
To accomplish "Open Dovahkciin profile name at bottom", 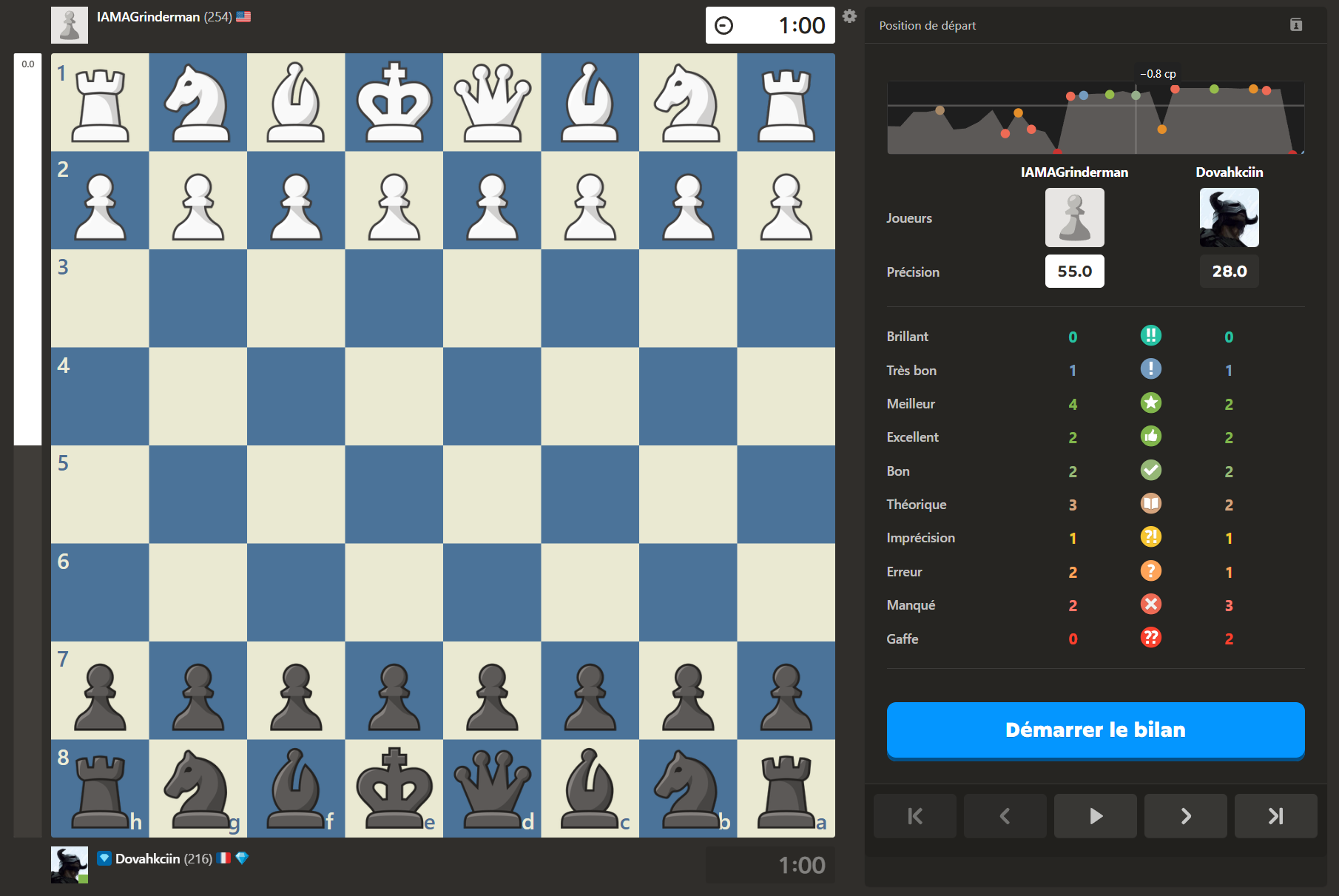I will (x=147, y=858).
